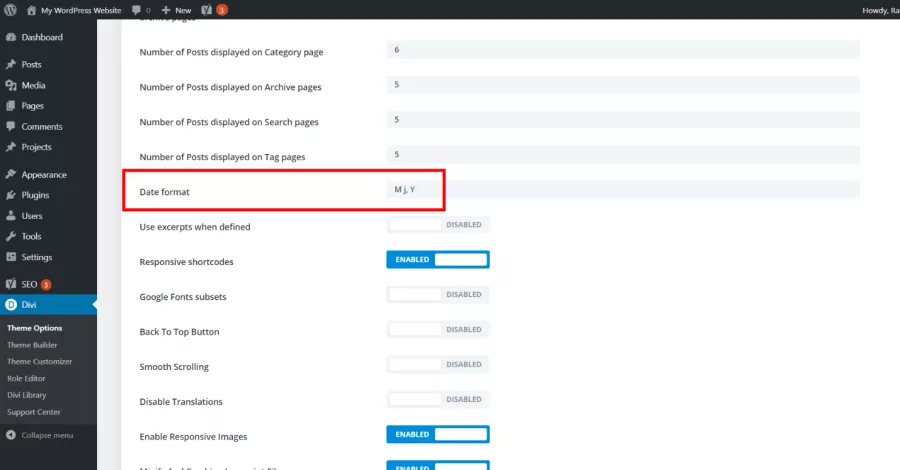Screen dimensions: 900x470
Task: Enable the Back To Top Button toggle
Action: pos(438,329)
